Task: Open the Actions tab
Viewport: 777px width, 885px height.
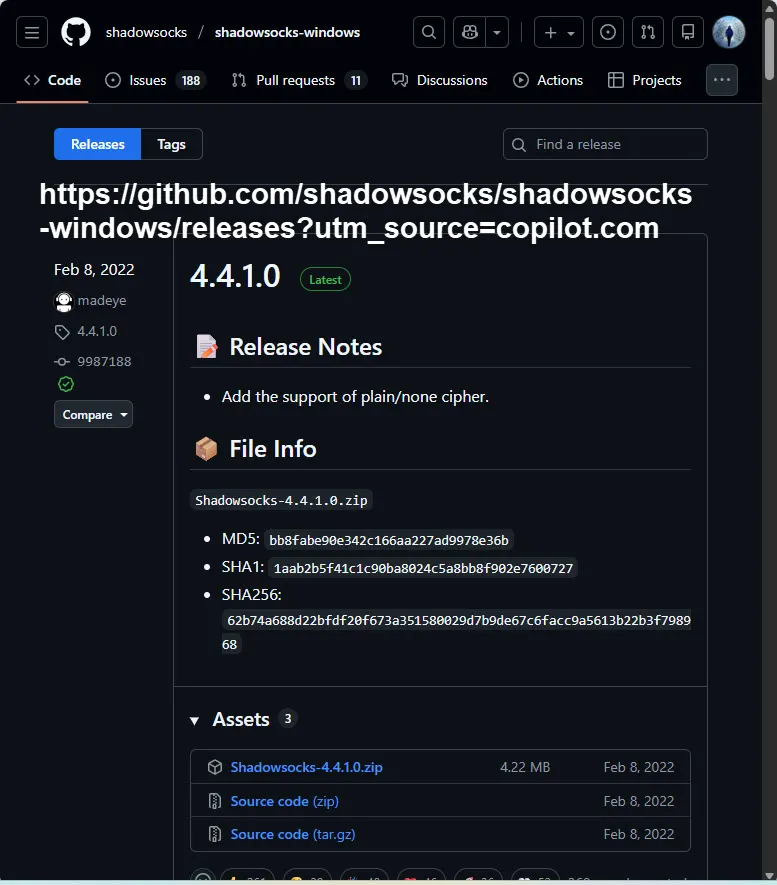Action: pos(547,80)
